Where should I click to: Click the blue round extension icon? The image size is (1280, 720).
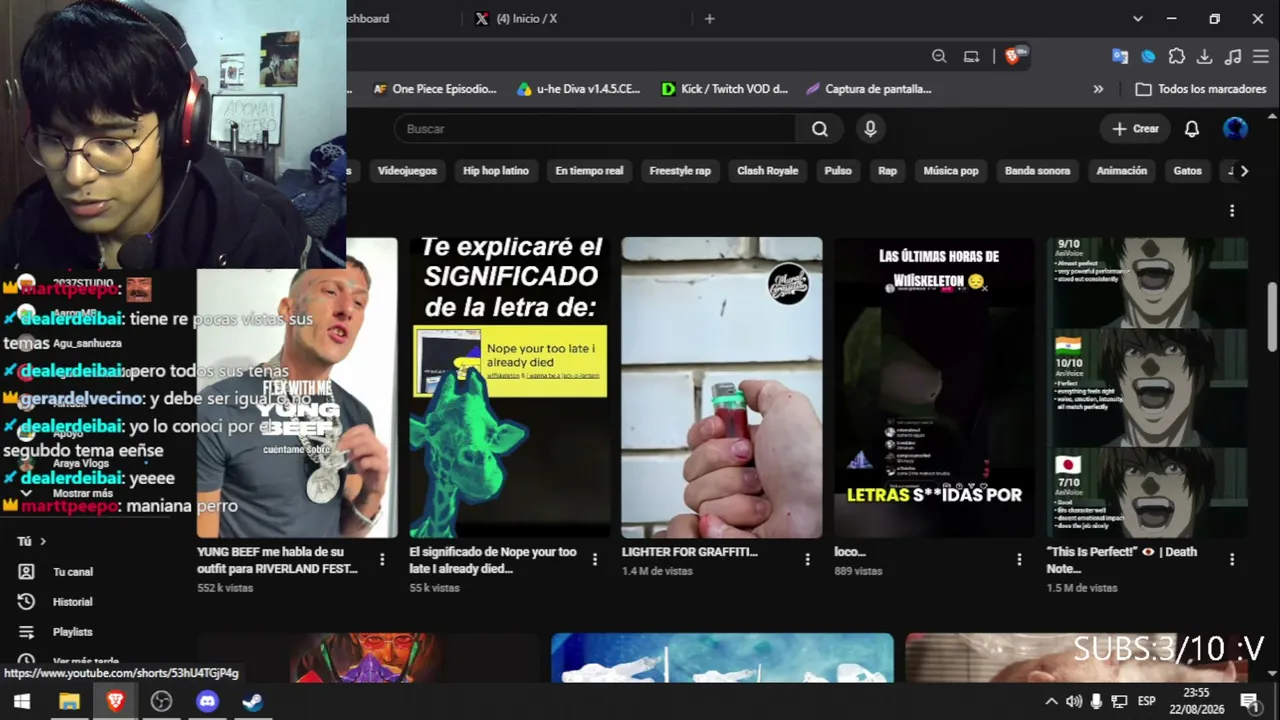click(x=1148, y=57)
